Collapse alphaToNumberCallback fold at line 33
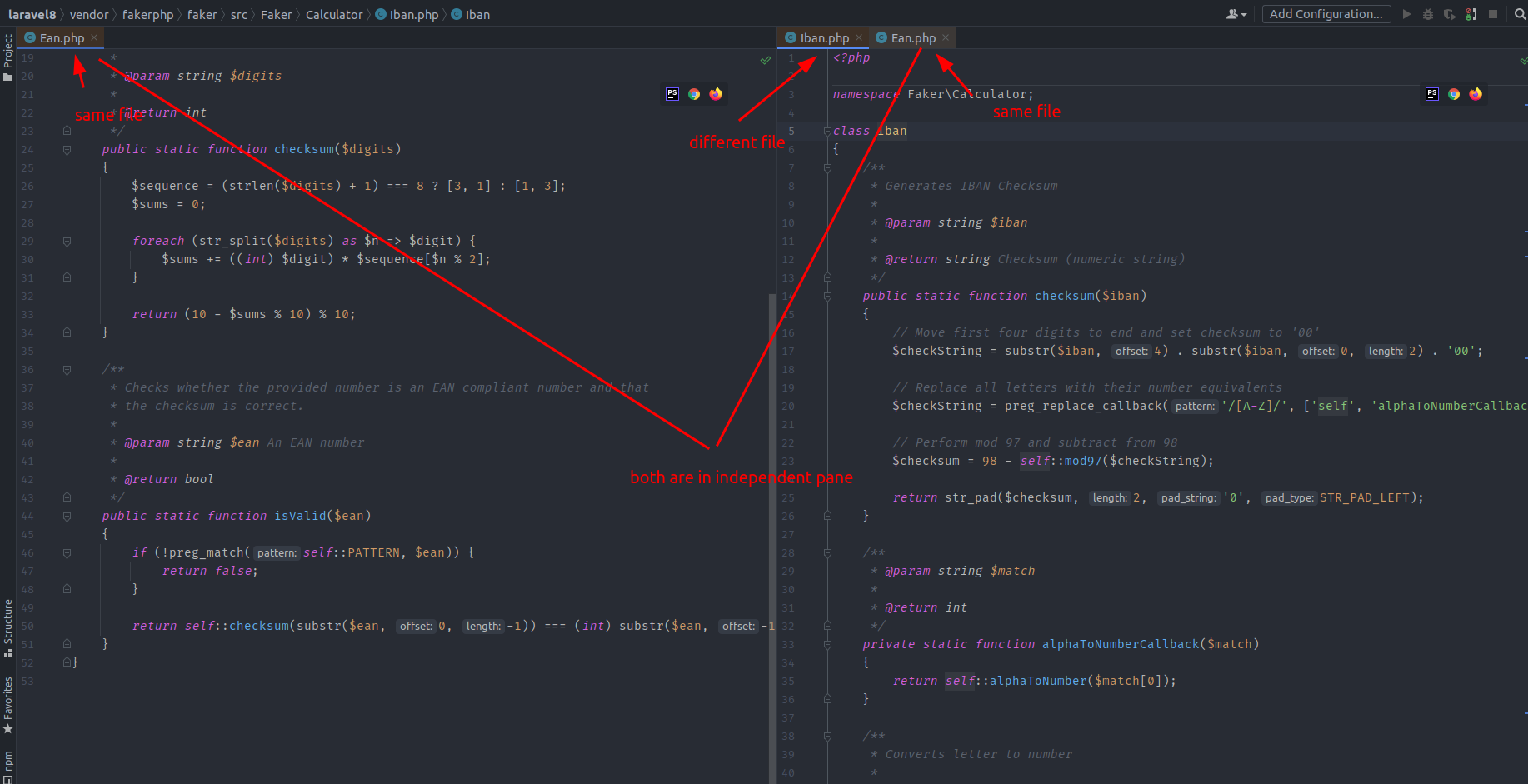The image size is (1528, 784). 827,644
